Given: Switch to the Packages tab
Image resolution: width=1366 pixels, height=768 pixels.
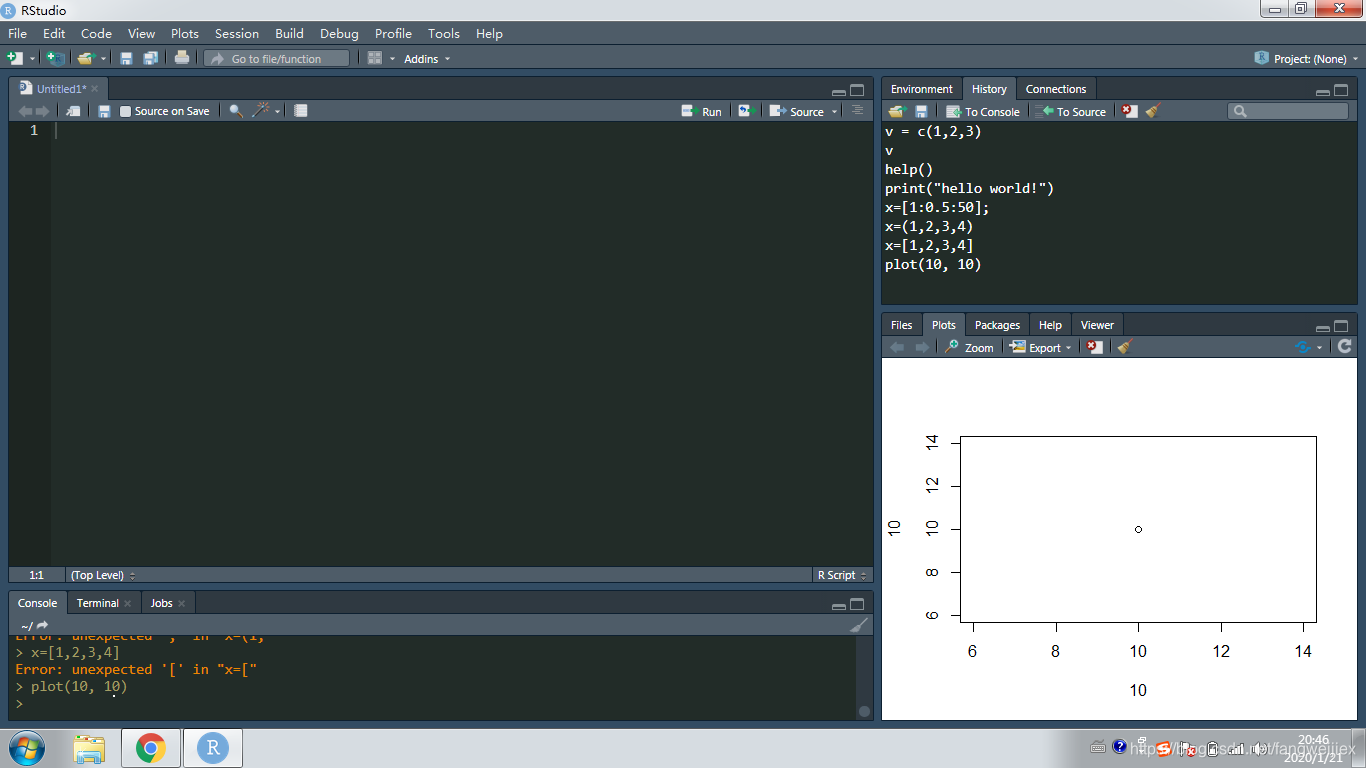Looking at the screenshot, I should 998,325.
